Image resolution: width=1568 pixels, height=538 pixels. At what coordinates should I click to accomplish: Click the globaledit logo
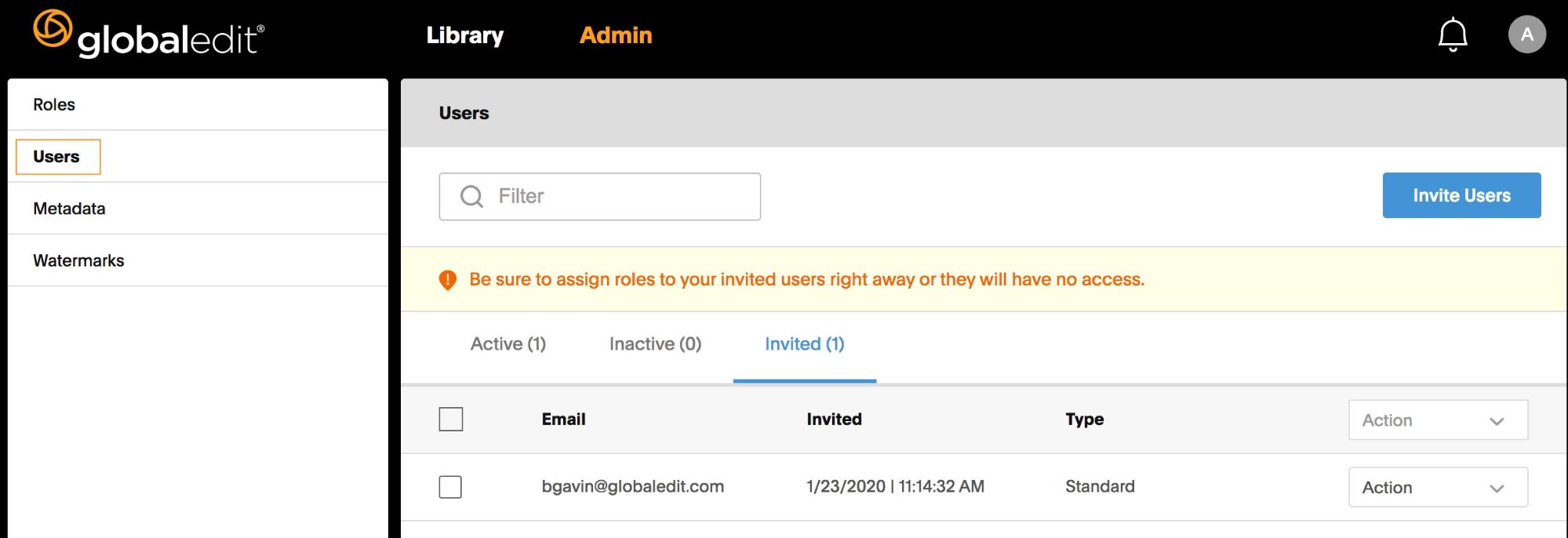click(149, 35)
